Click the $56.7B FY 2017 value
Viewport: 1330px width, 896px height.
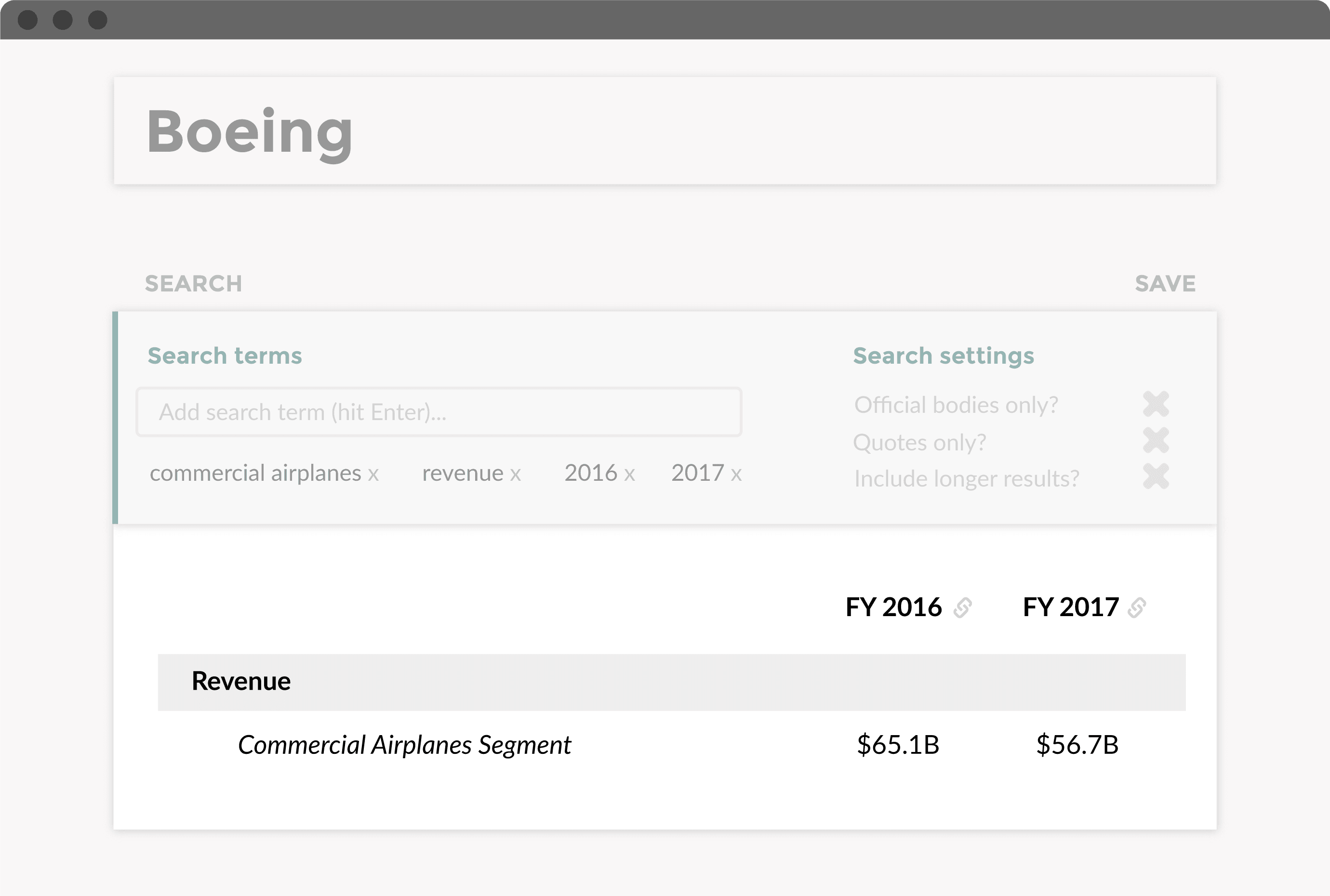[1077, 745]
